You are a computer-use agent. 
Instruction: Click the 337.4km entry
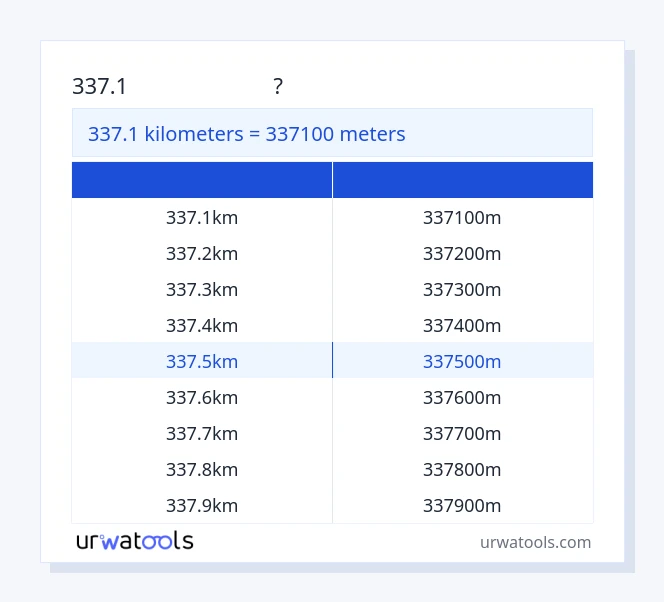202,325
